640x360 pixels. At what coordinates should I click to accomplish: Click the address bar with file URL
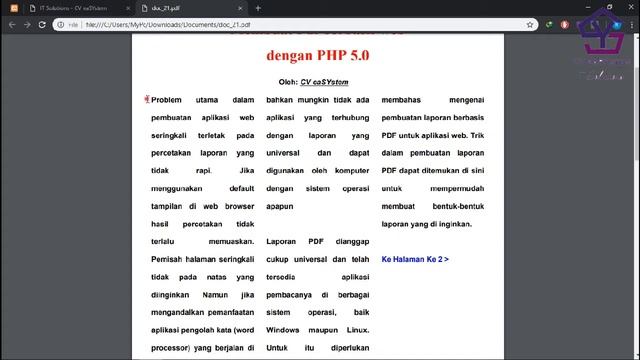295,25
